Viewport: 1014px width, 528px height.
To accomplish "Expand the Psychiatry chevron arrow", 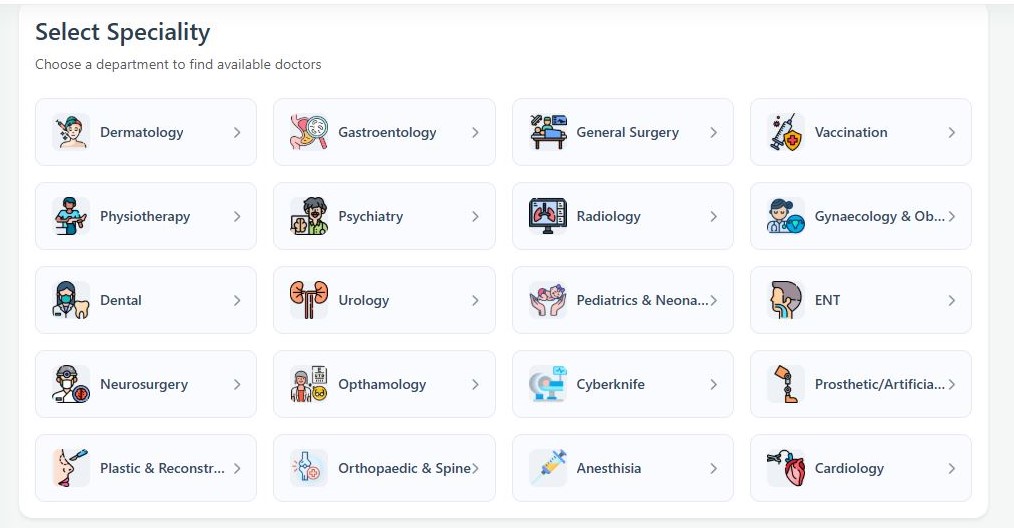I will tap(475, 216).
